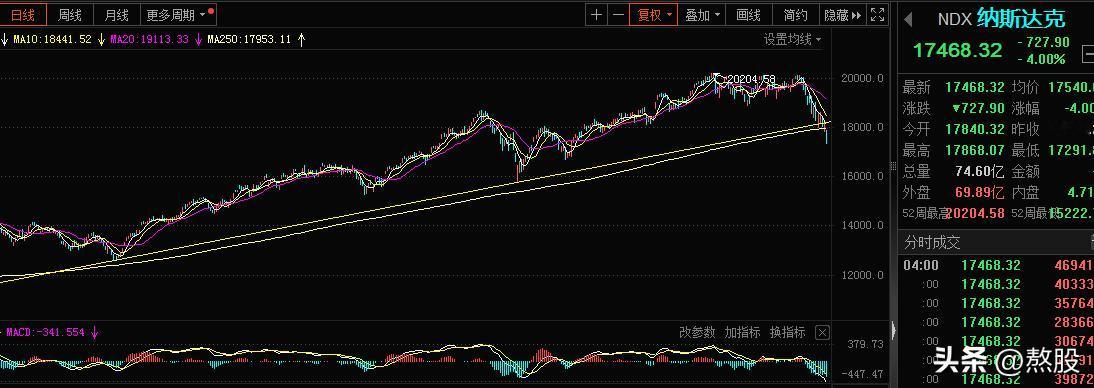Zoom in chart with the plus button
The height and width of the screenshot is (388, 1094).
point(596,15)
